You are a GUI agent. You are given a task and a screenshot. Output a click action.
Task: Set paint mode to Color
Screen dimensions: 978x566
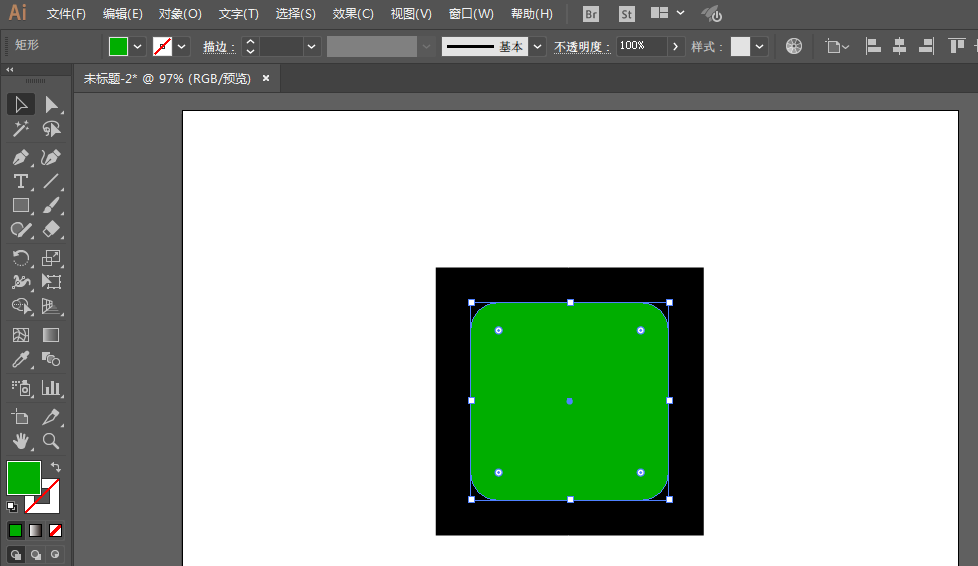pos(16,530)
